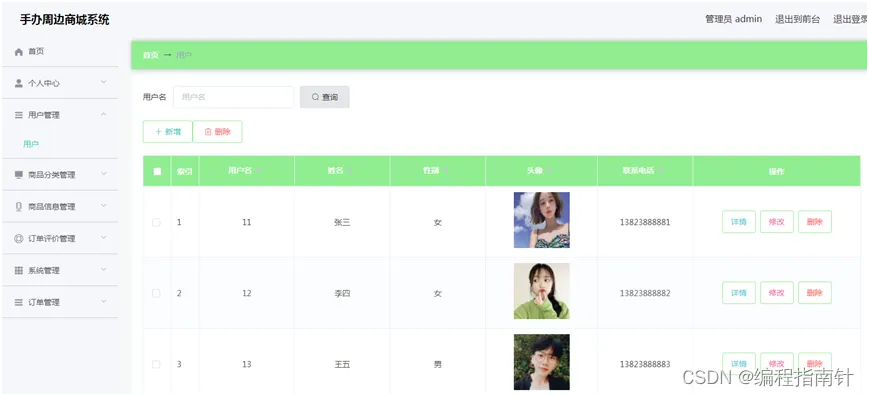Viewport: 869px width, 396px height.
Task: Click 退出到前台 in the top bar
Action: coord(798,19)
